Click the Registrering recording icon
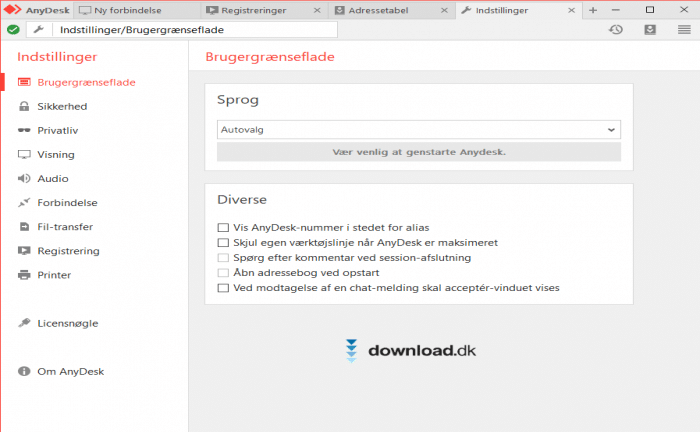700x432 pixels. [24, 251]
